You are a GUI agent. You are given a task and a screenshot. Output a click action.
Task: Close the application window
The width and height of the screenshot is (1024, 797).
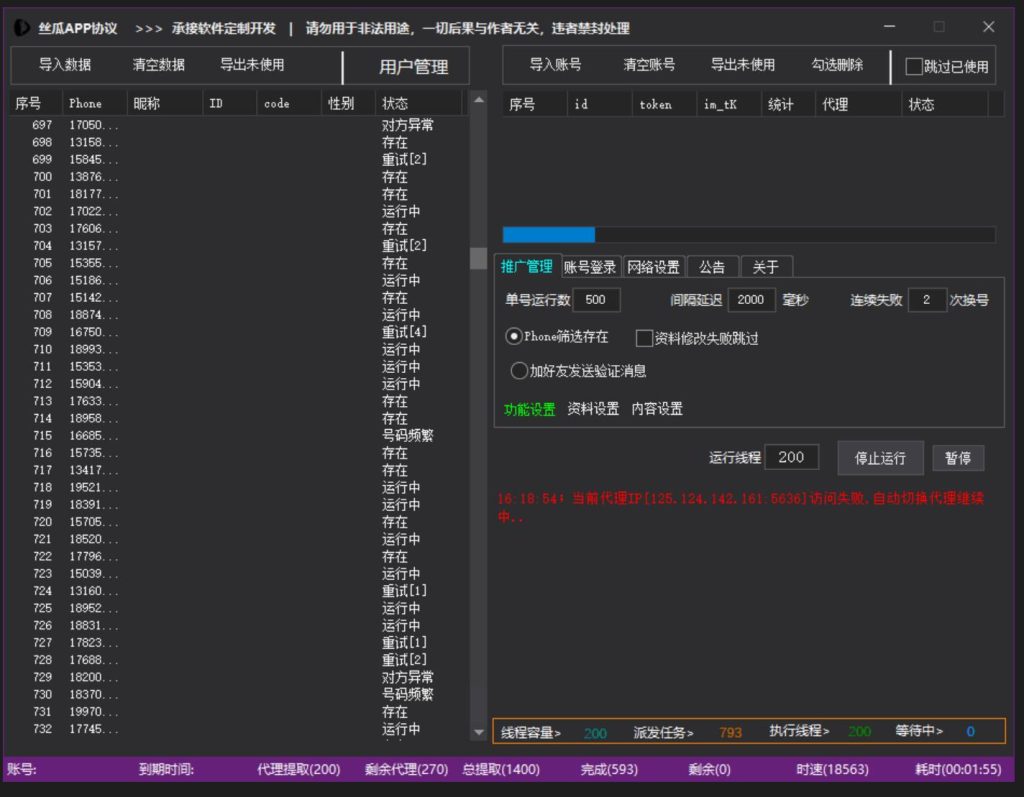[x=988, y=27]
